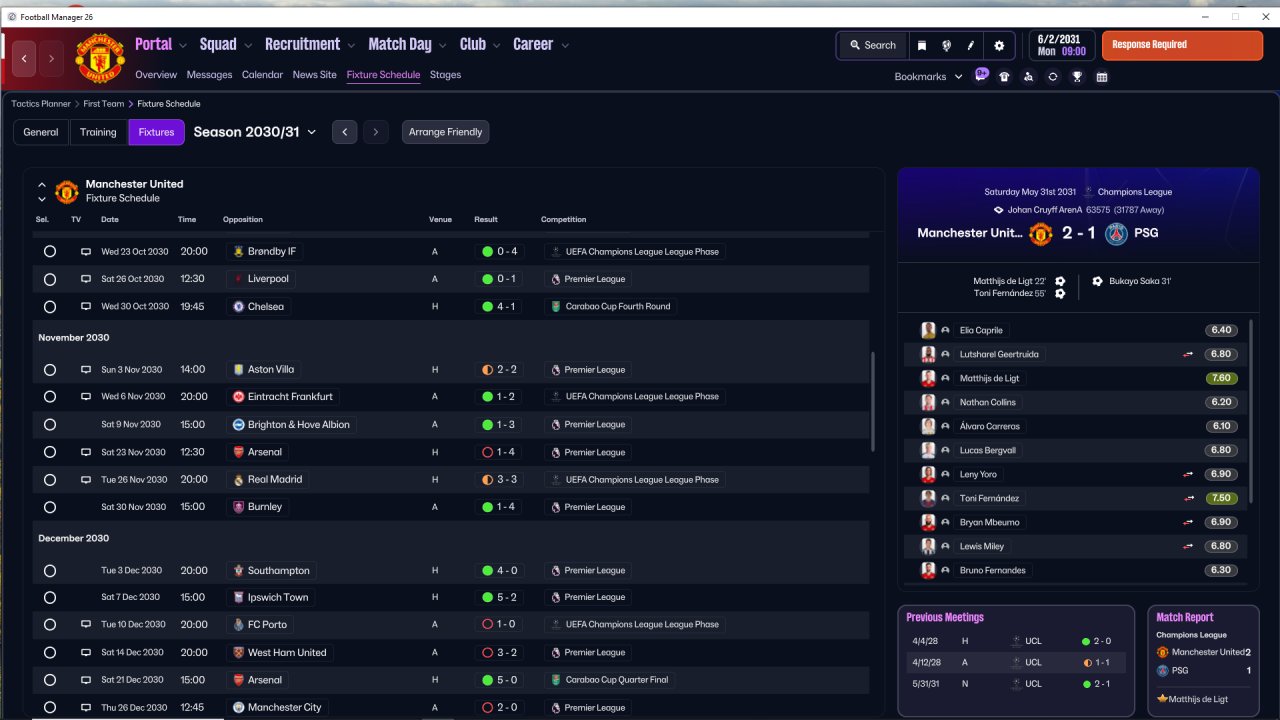Open the scouting person-search bookmark icon

tap(1028, 77)
